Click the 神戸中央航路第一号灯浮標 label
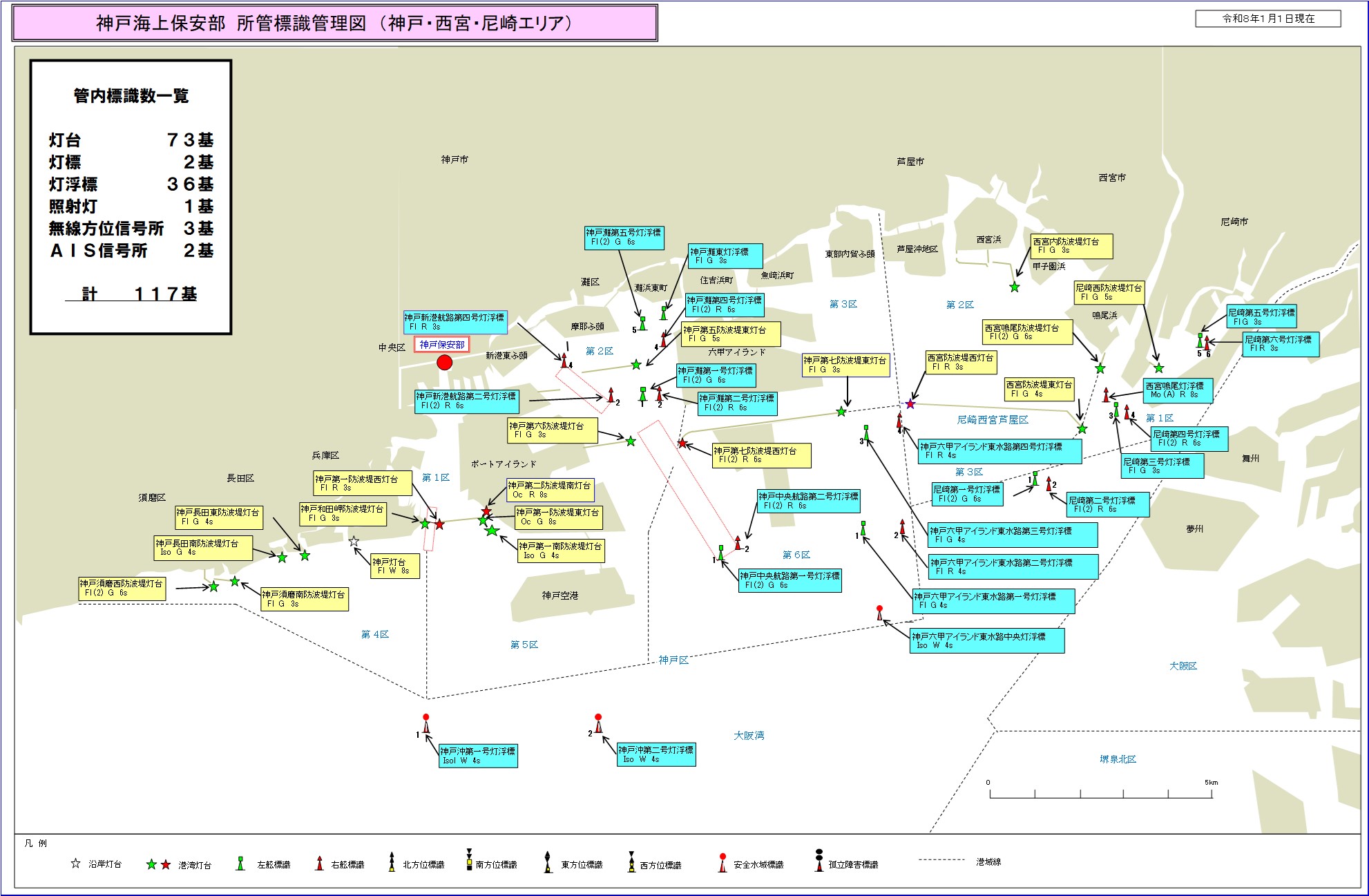The height and width of the screenshot is (896, 1369). click(x=789, y=580)
